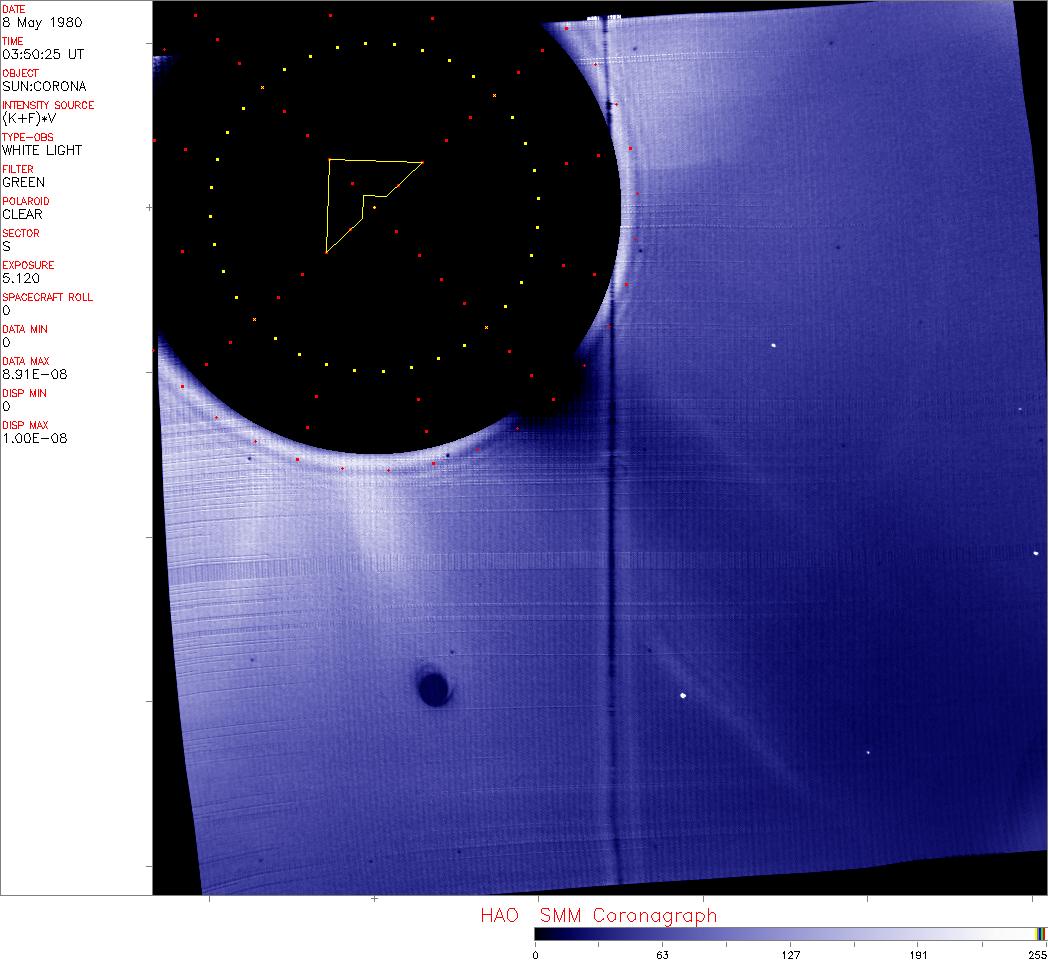Click the (K+F)*V intensity source value

28,118
